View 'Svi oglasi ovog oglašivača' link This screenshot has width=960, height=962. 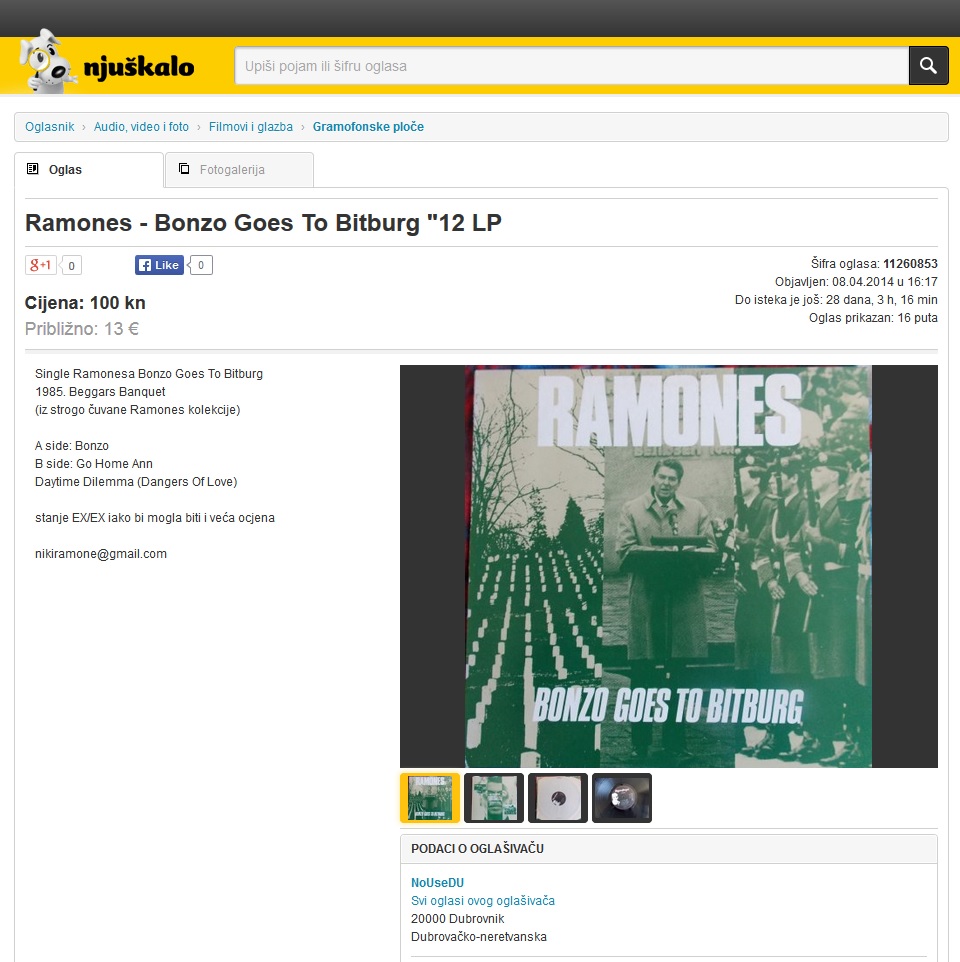tap(483, 901)
